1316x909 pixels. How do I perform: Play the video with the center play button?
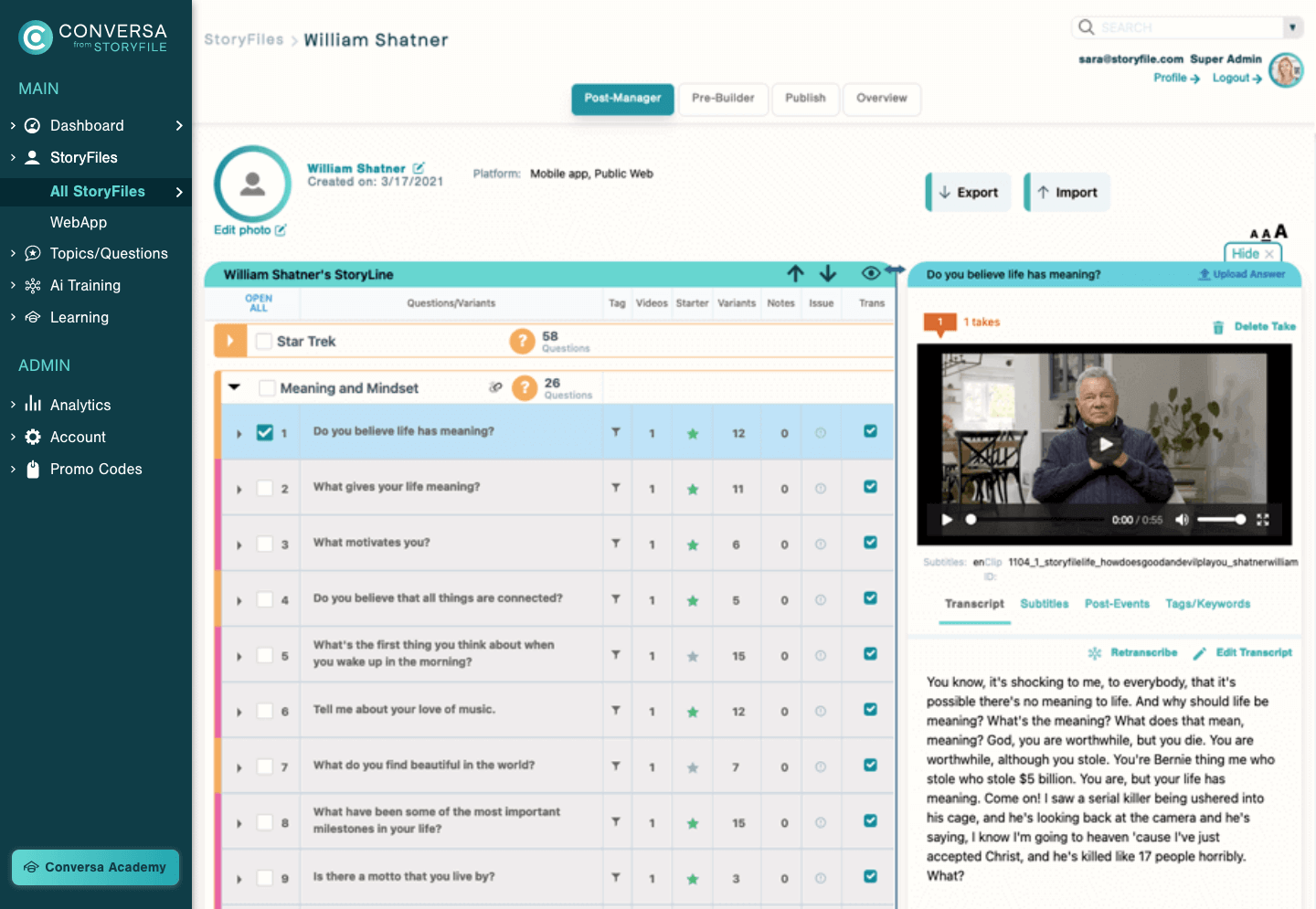tap(1106, 445)
